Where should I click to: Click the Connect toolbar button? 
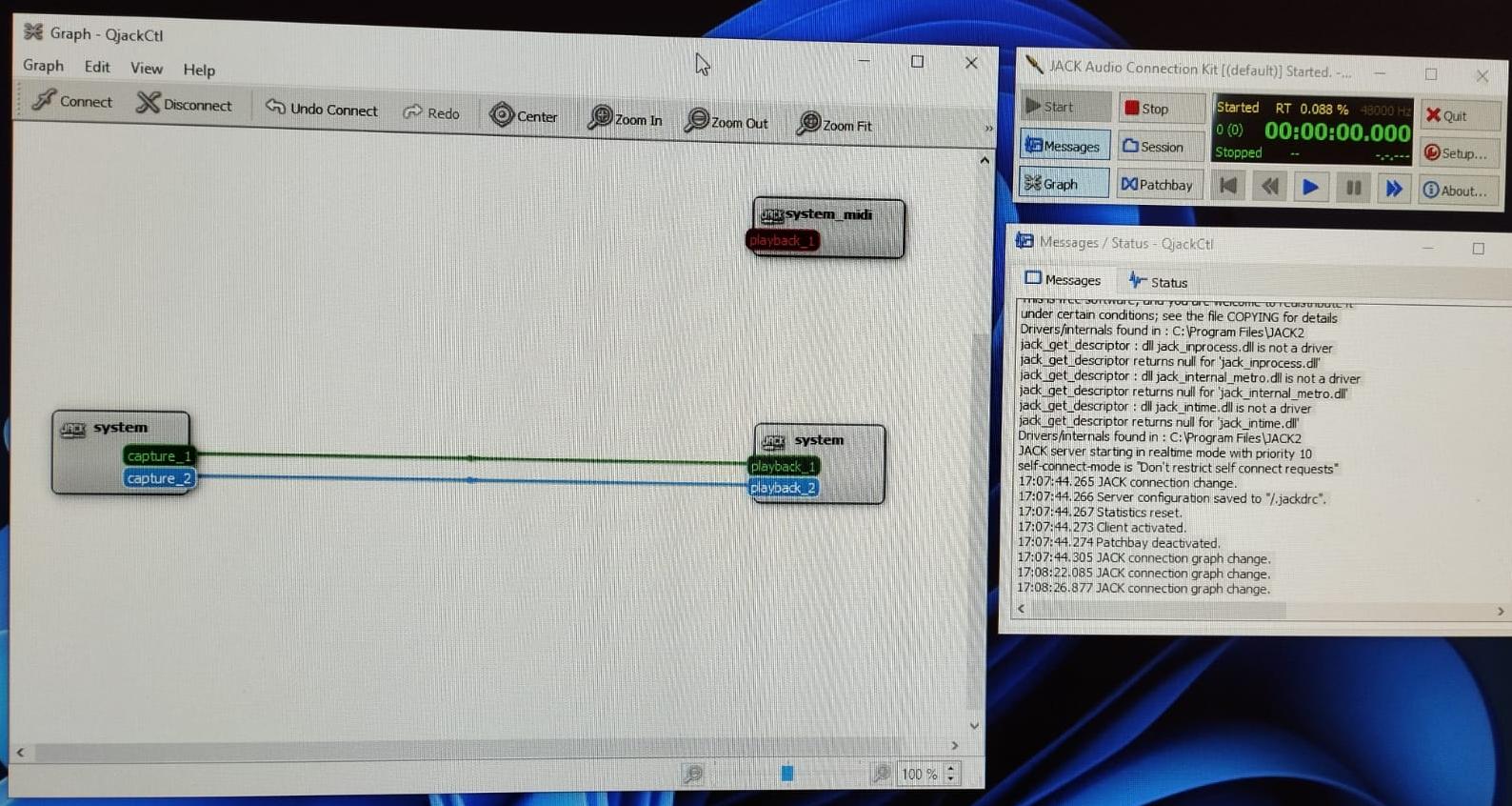[71, 100]
